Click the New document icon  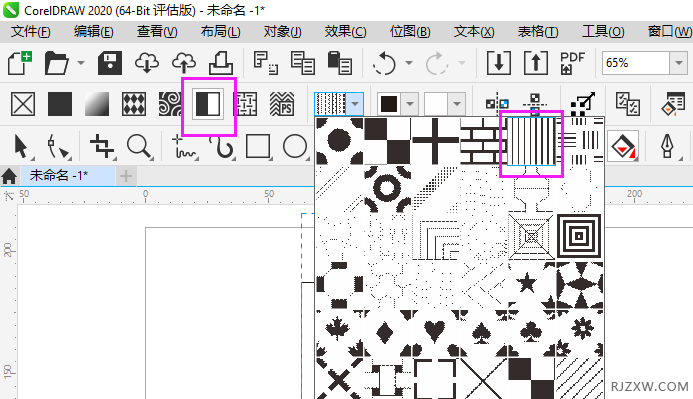pos(20,62)
